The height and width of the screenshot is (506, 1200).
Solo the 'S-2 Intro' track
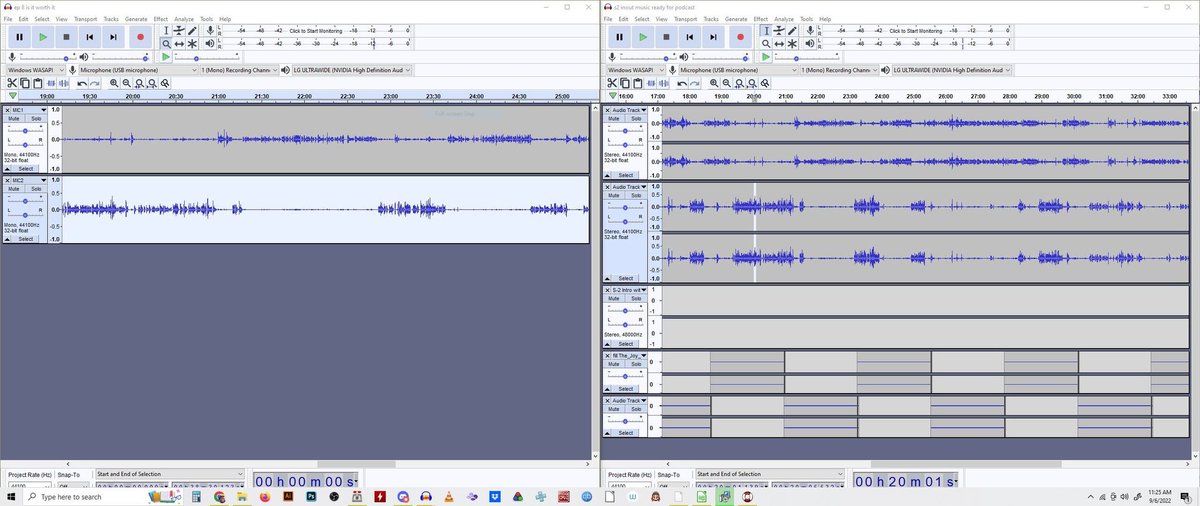coord(638,298)
